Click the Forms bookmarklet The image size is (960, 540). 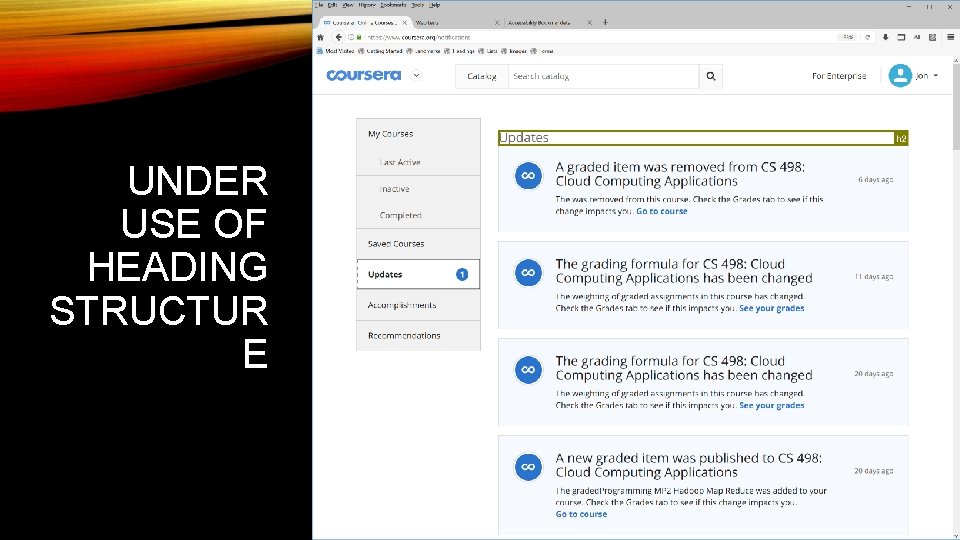[x=542, y=51]
